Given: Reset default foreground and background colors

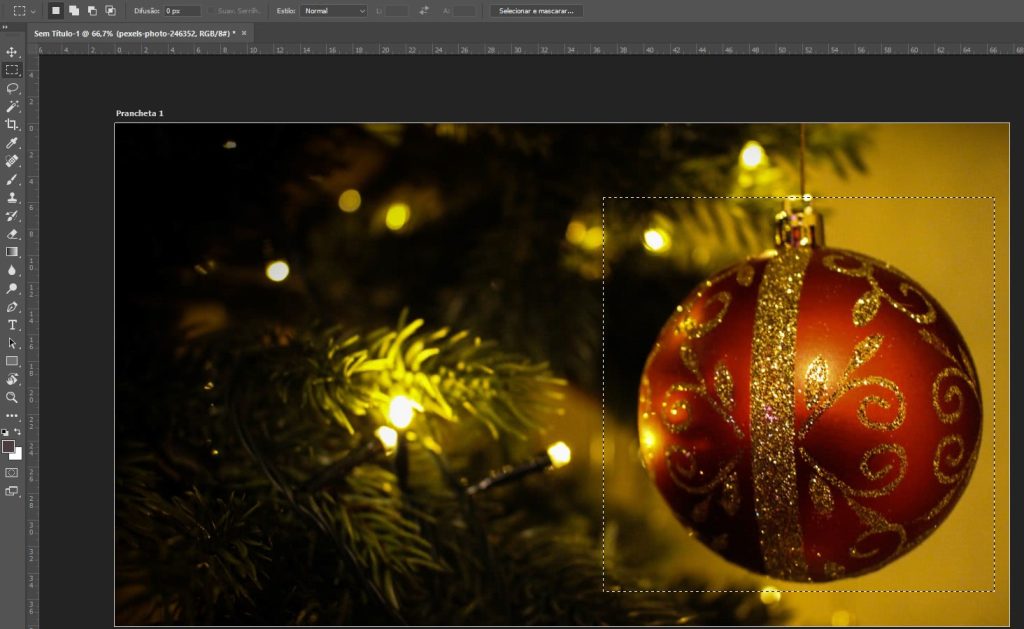Looking at the screenshot, I should [5, 432].
